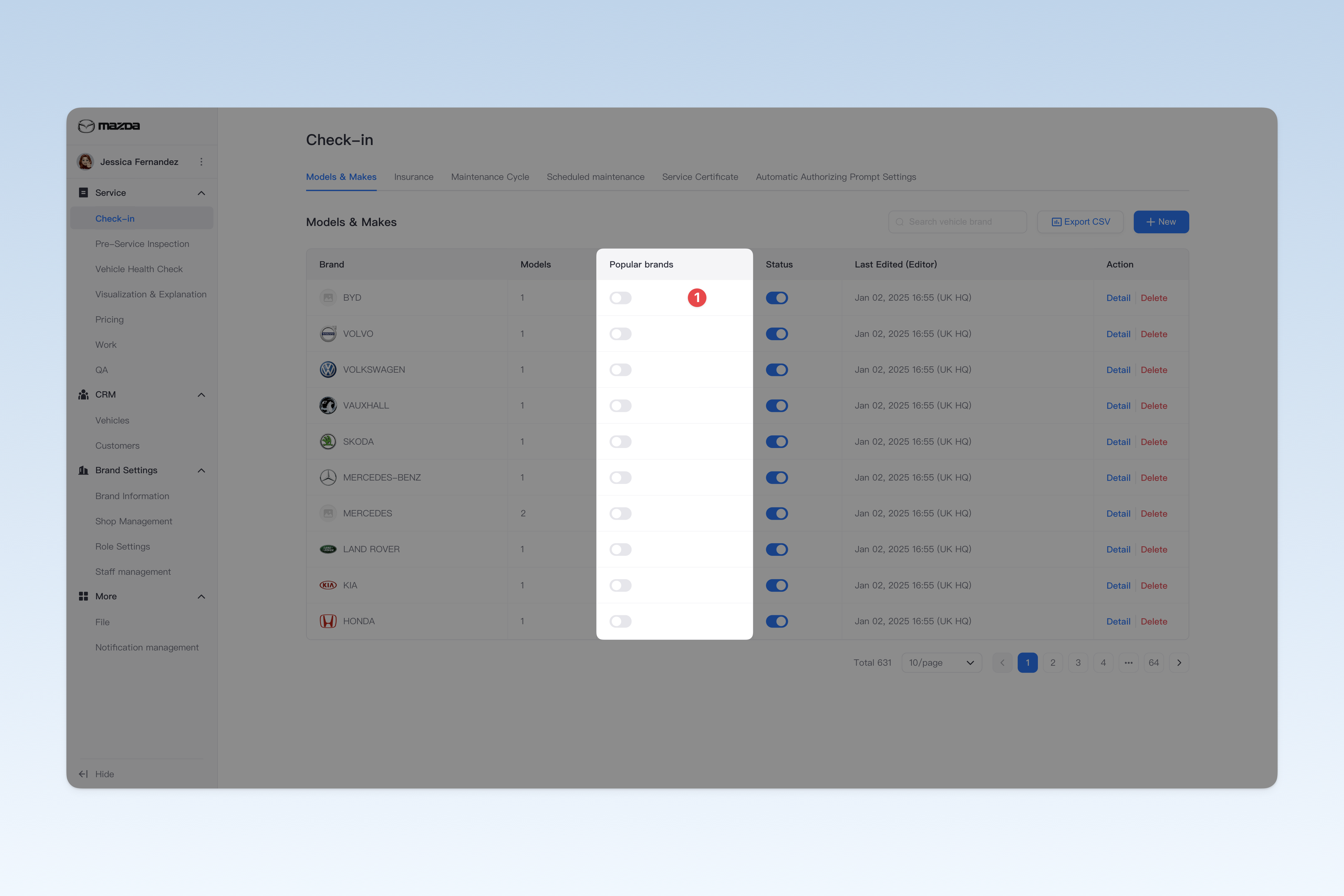Enable Popular brands toggle for VOLVO

pyautogui.click(x=620, y=334)
